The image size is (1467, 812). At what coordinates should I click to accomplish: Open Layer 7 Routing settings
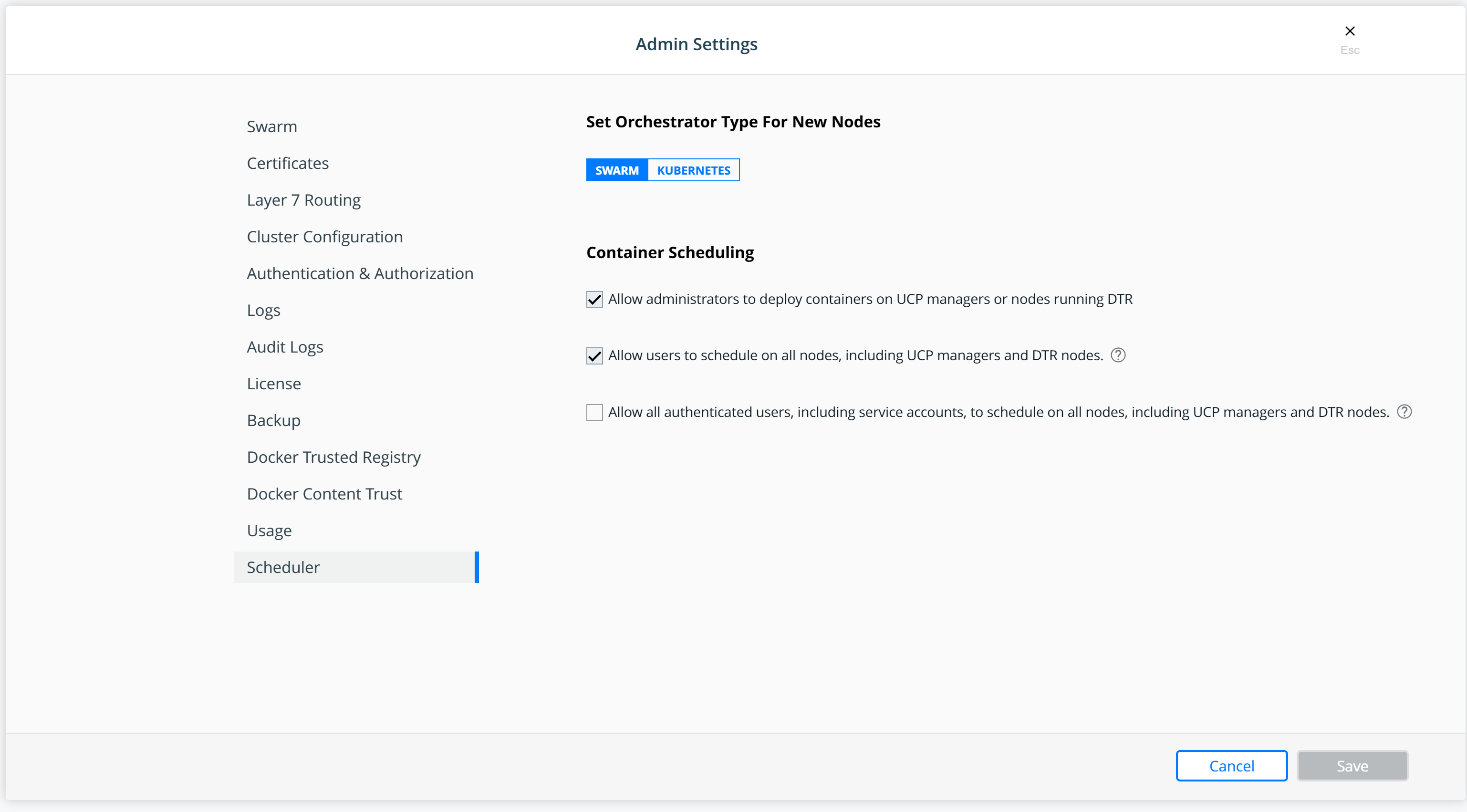(303, 200)
